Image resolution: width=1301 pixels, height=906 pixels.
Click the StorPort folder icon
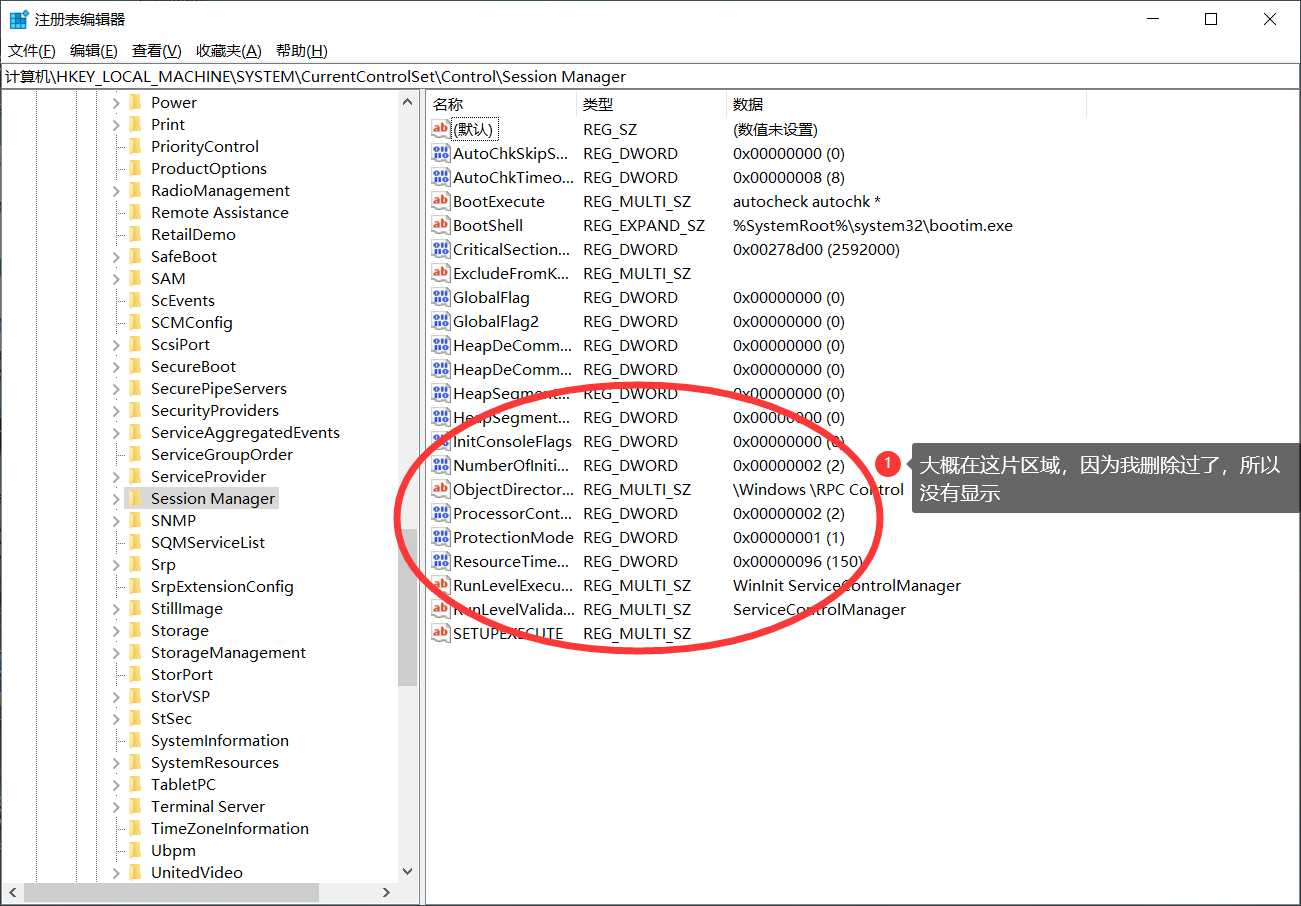point(136,674)
